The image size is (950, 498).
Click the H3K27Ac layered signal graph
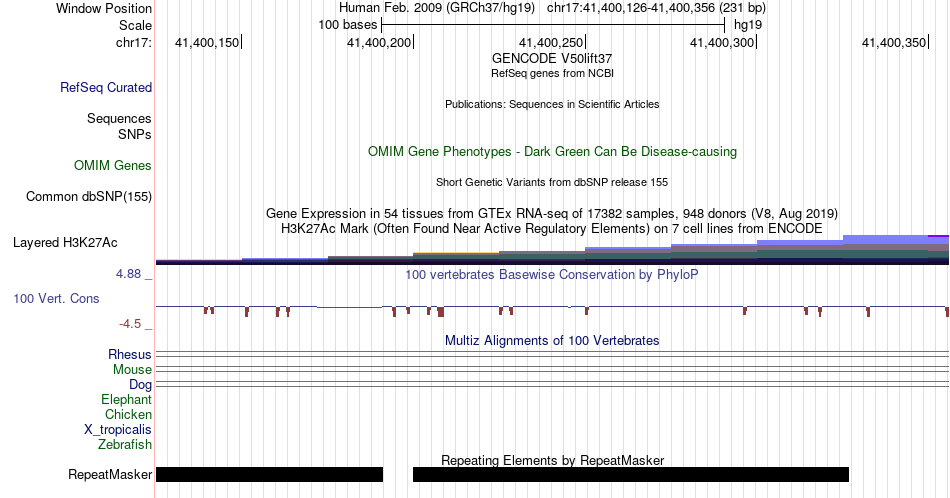552,250
